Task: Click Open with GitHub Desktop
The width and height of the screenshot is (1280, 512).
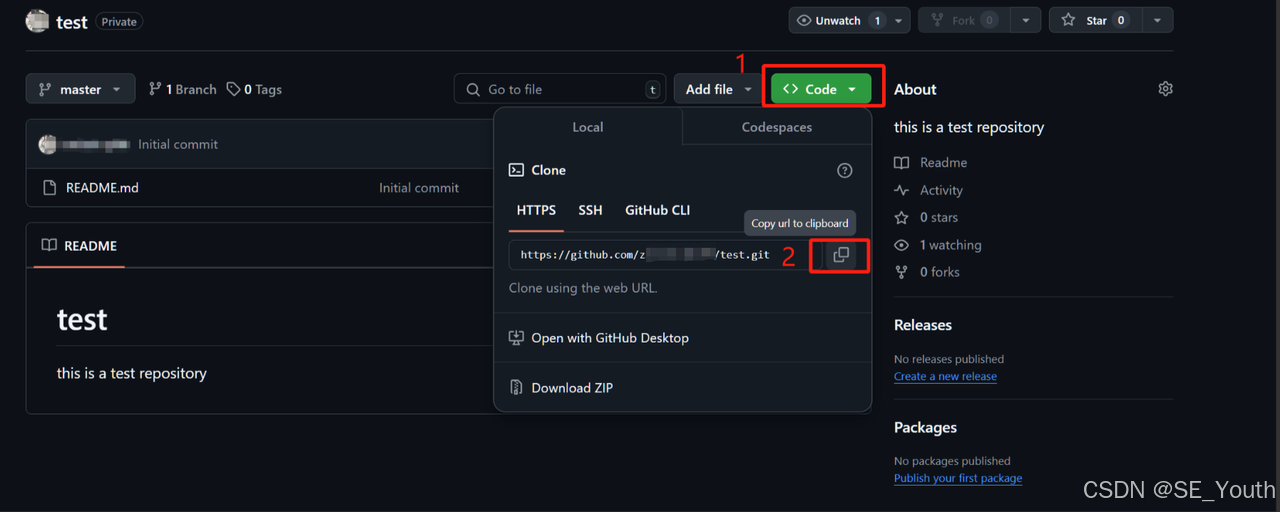Action: pos(610,338)
